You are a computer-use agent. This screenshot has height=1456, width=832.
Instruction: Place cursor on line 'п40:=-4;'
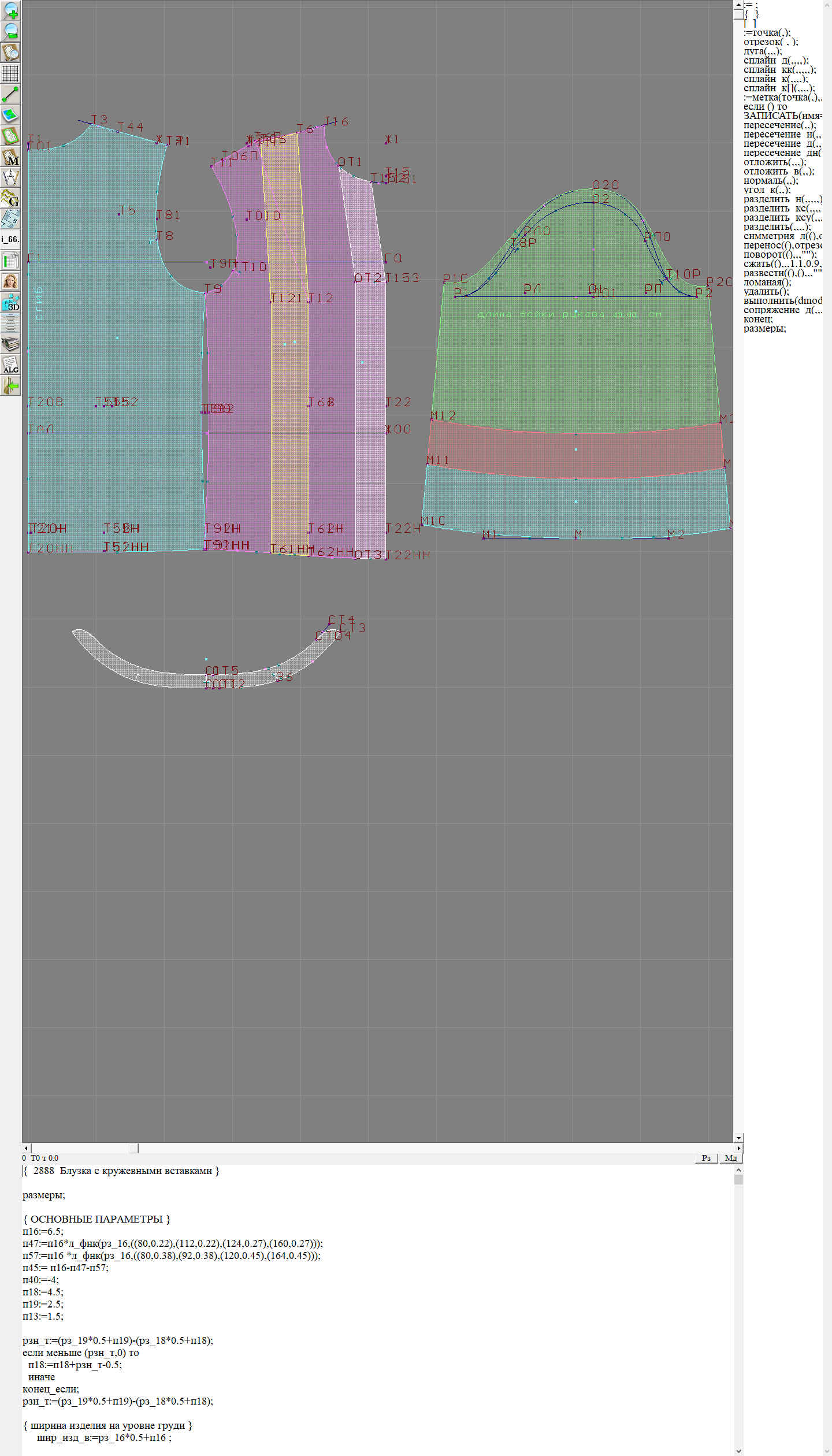tap(40, 1279)
